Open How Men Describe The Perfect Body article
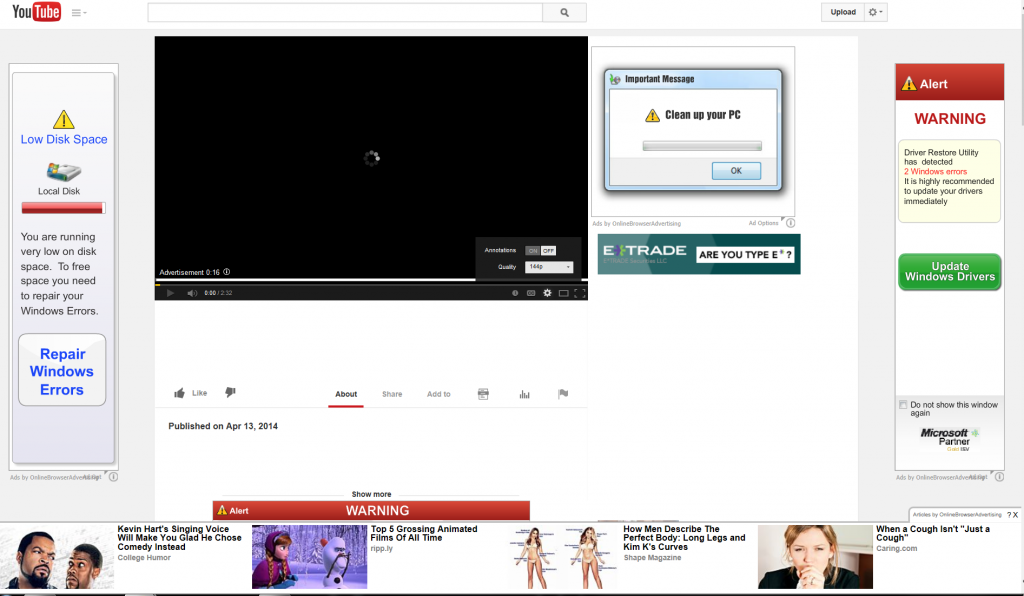Screen dimensions: 1024x596 click(684, 538)
